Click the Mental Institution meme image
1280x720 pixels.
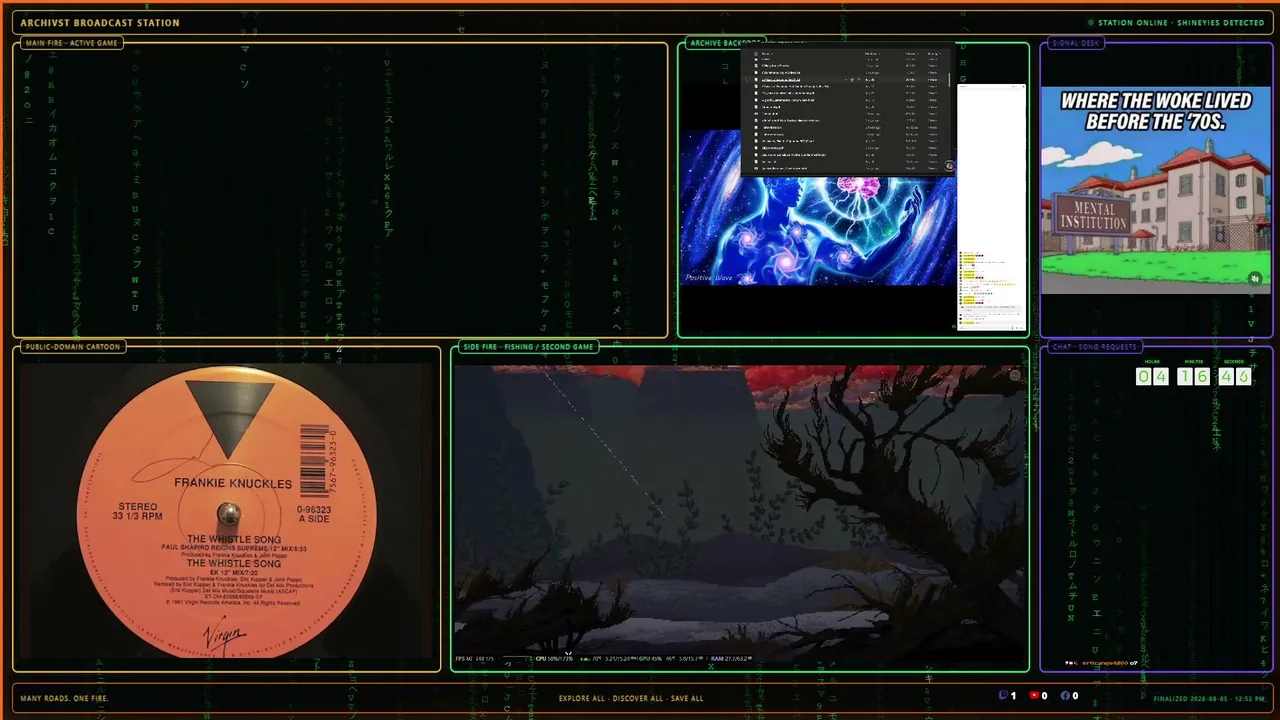1156,190
